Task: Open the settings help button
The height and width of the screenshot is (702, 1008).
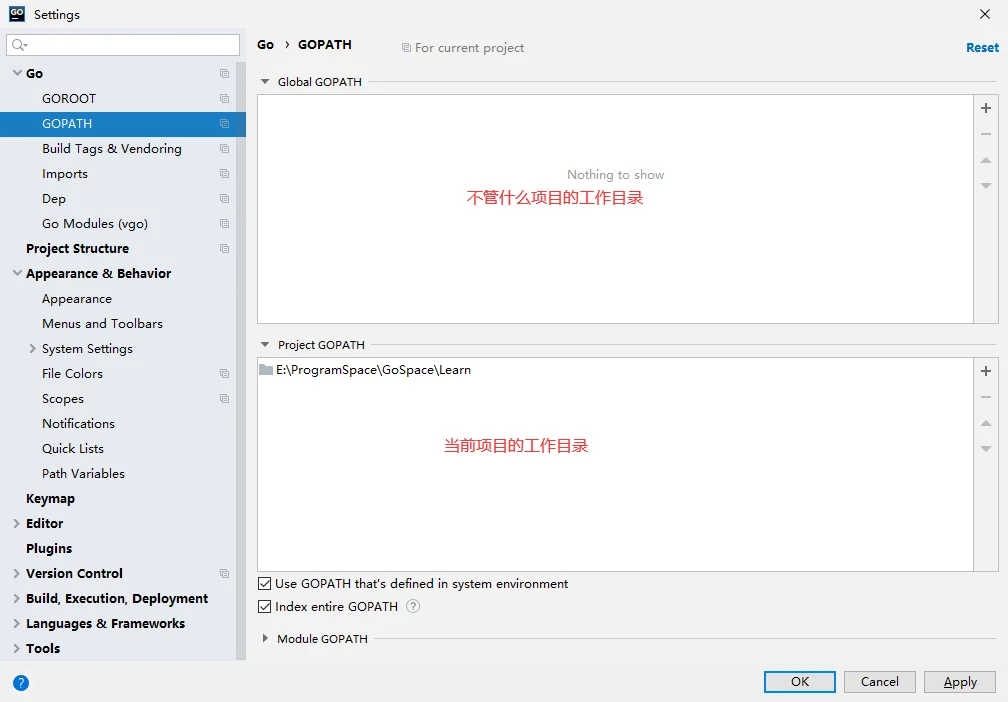Action: click(21, 683)
